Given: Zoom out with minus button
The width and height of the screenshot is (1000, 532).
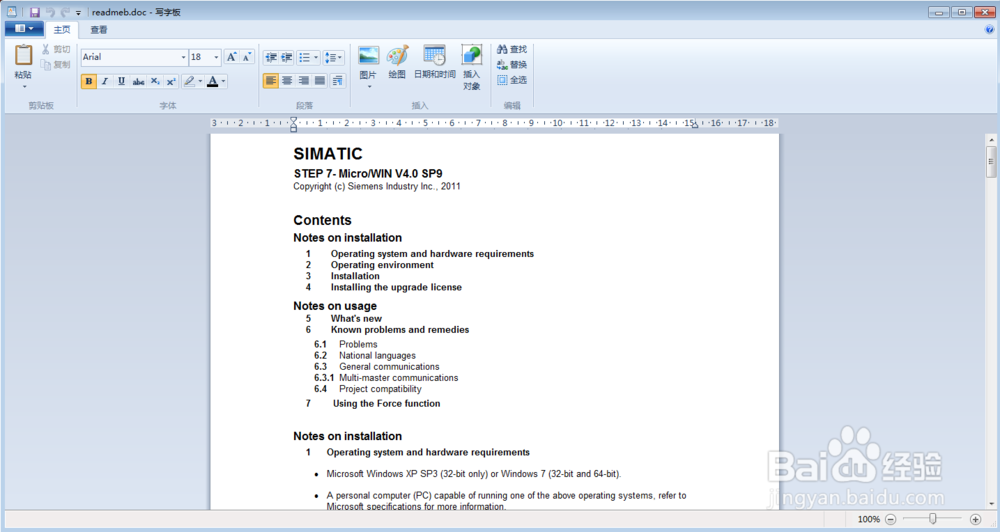Looking at the screenshot, I should click(891, 519).
